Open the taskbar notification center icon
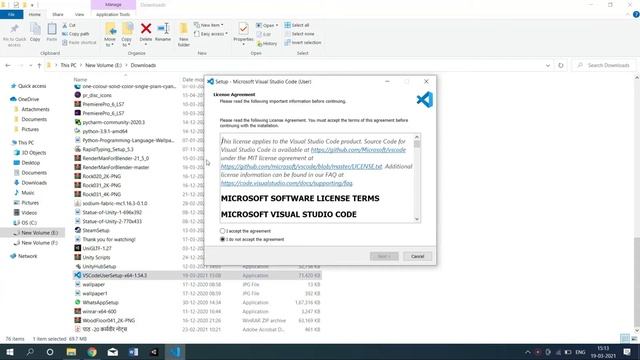 [x=627, y=352]
